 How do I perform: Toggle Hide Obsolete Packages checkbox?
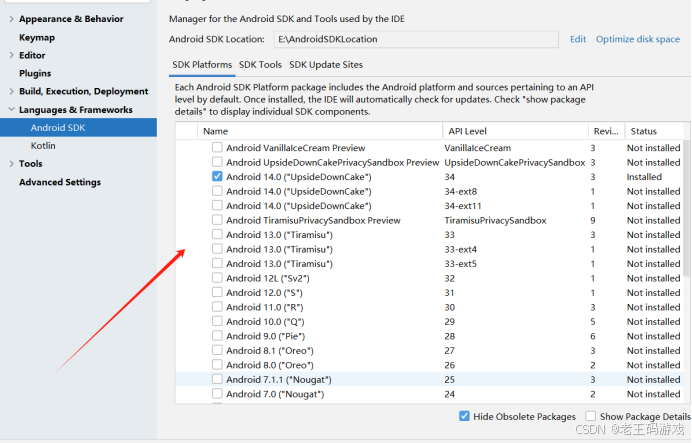pos(464,416)
